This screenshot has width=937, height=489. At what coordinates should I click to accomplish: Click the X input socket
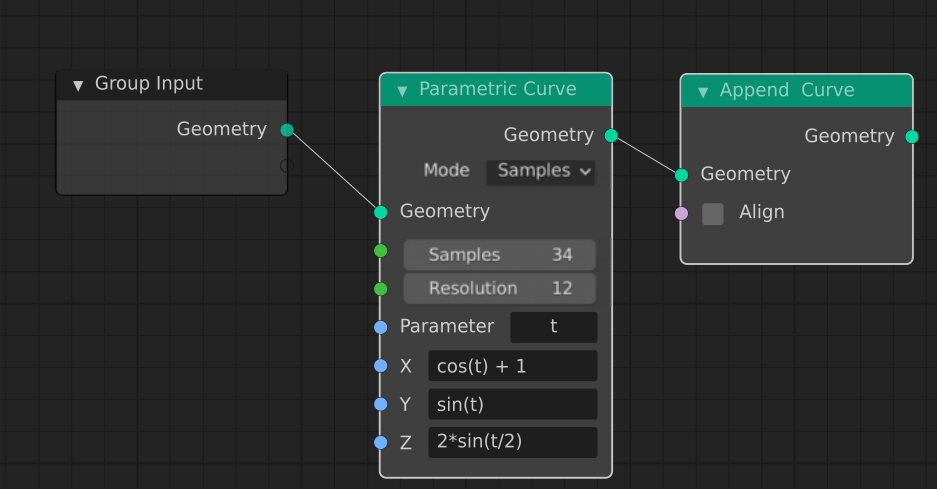click(381, 366)
